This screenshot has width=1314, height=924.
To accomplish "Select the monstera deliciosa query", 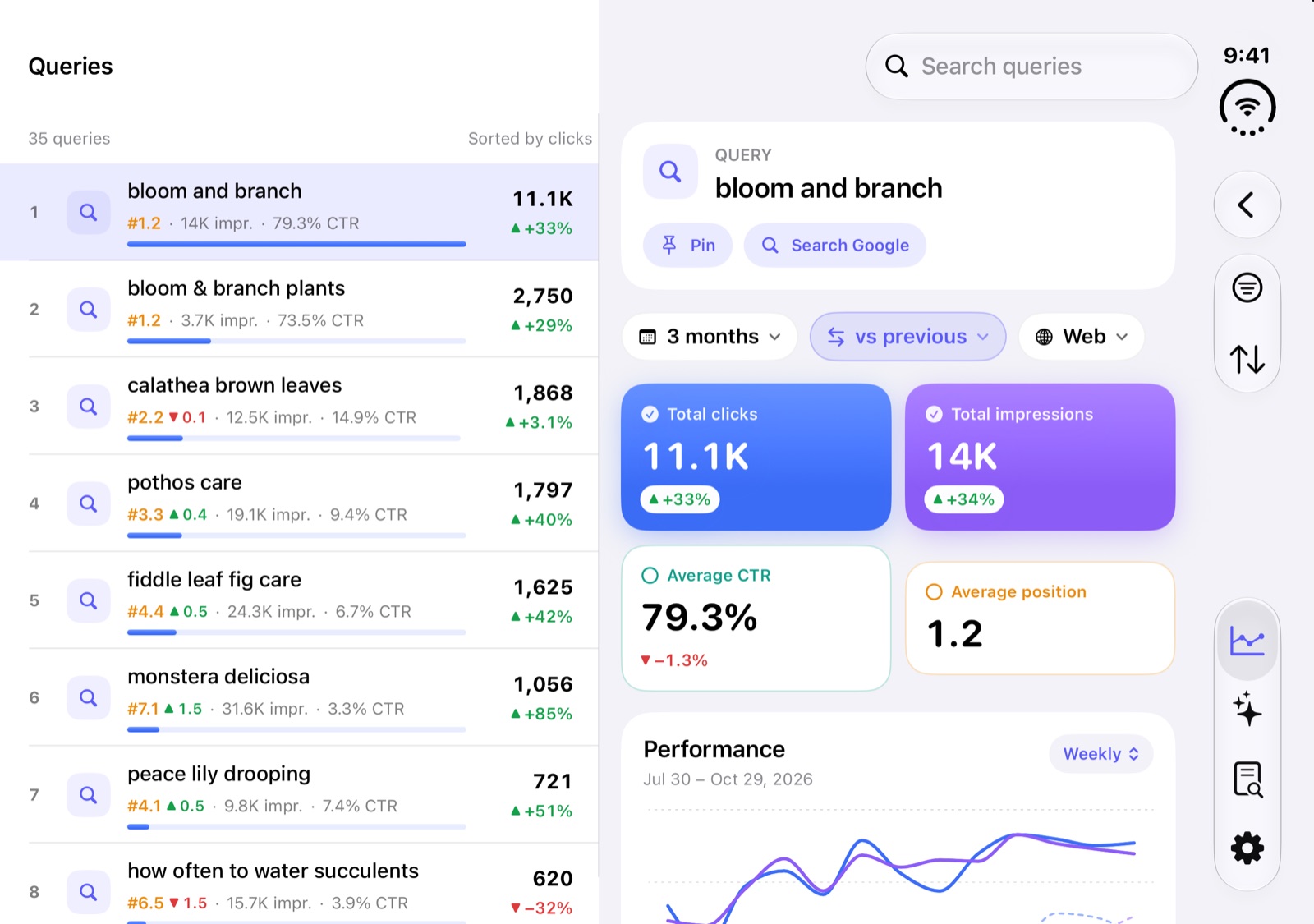I will tap(299, 697).
